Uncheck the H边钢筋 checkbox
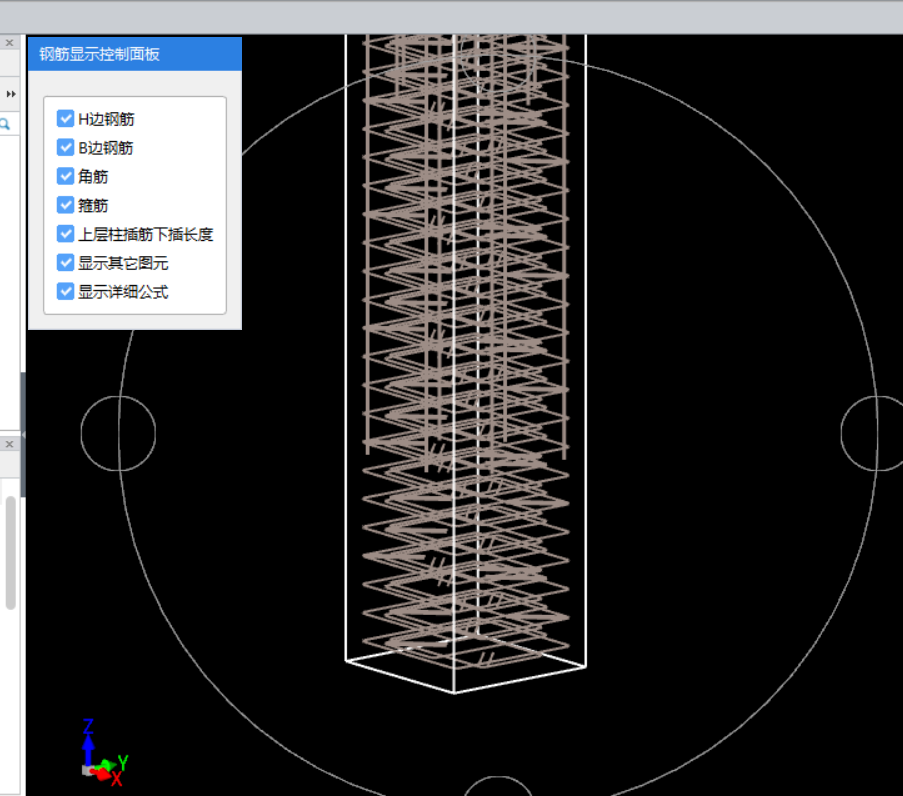The image size is (903, 796). tap(66, 119)
